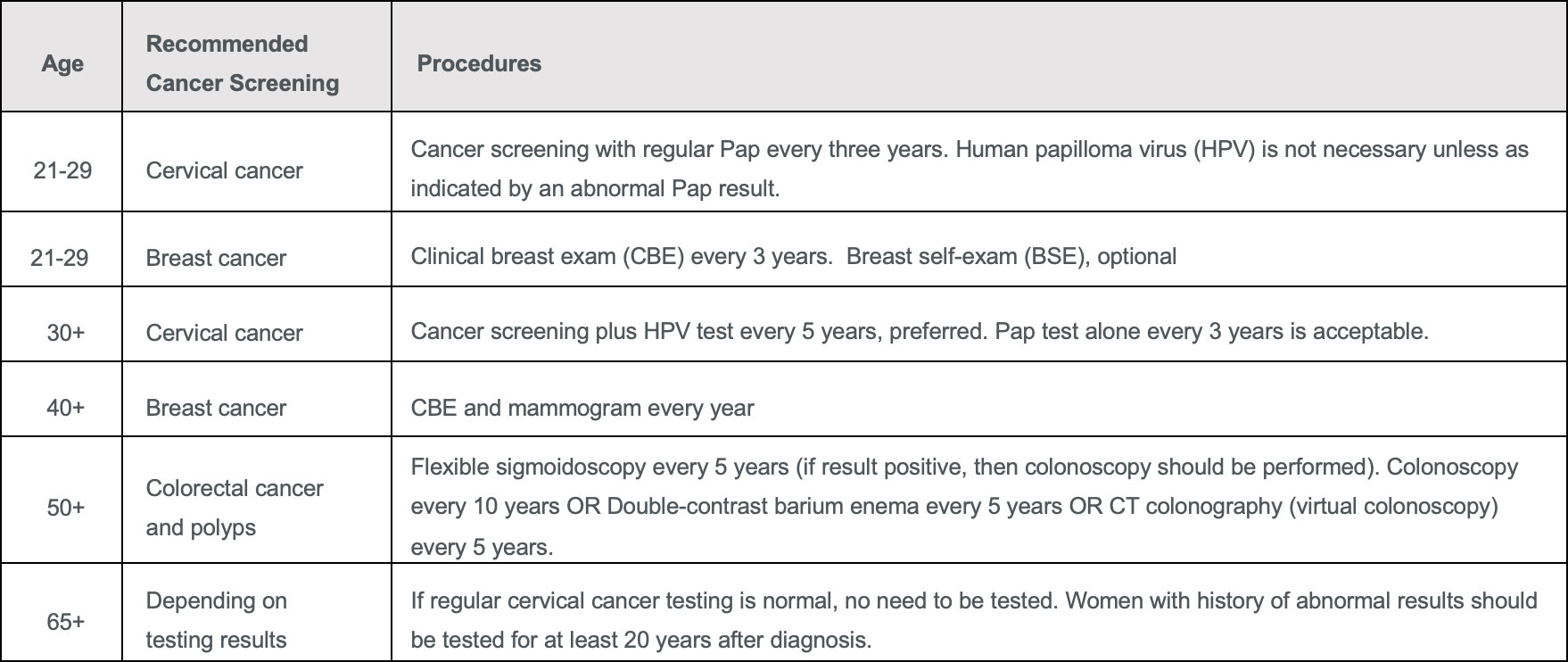Select the 21-29 age cell for Breast cancer

(x=59, y=258)
